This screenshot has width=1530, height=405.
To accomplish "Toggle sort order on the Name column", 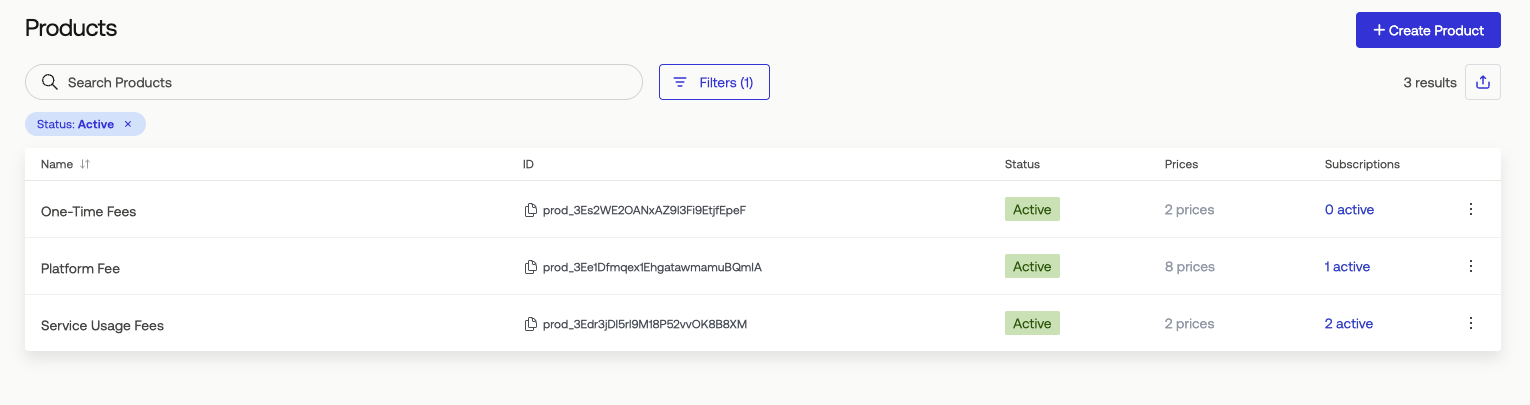I will point(85,164).
